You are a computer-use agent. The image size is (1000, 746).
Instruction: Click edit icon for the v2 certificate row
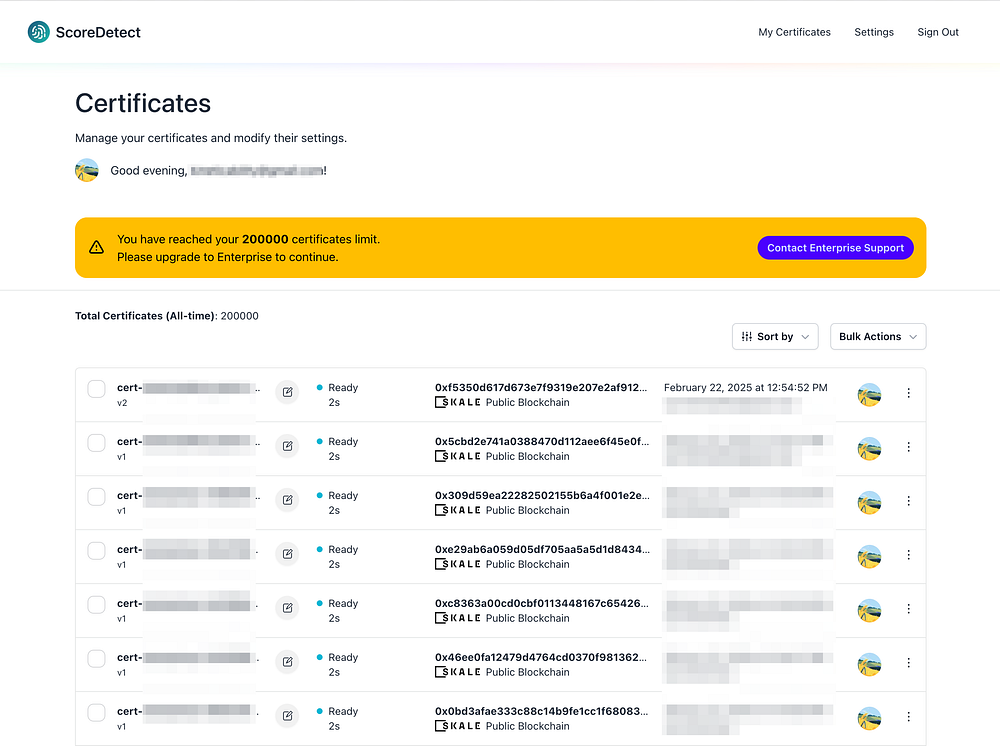(288, 393)
